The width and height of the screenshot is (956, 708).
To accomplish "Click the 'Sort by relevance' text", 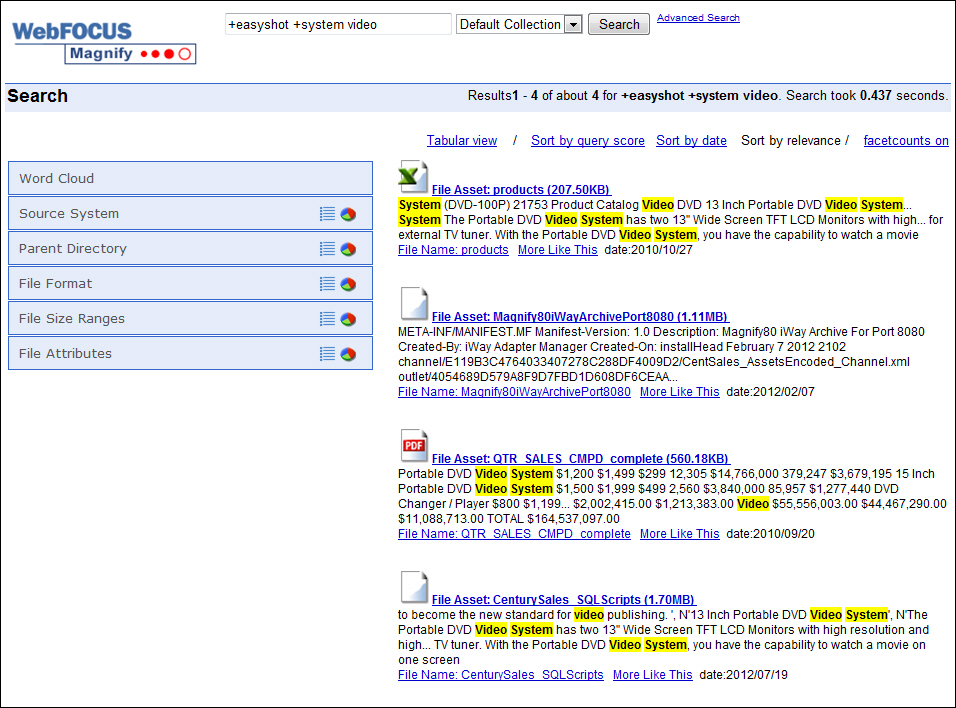I will [791, 141].
